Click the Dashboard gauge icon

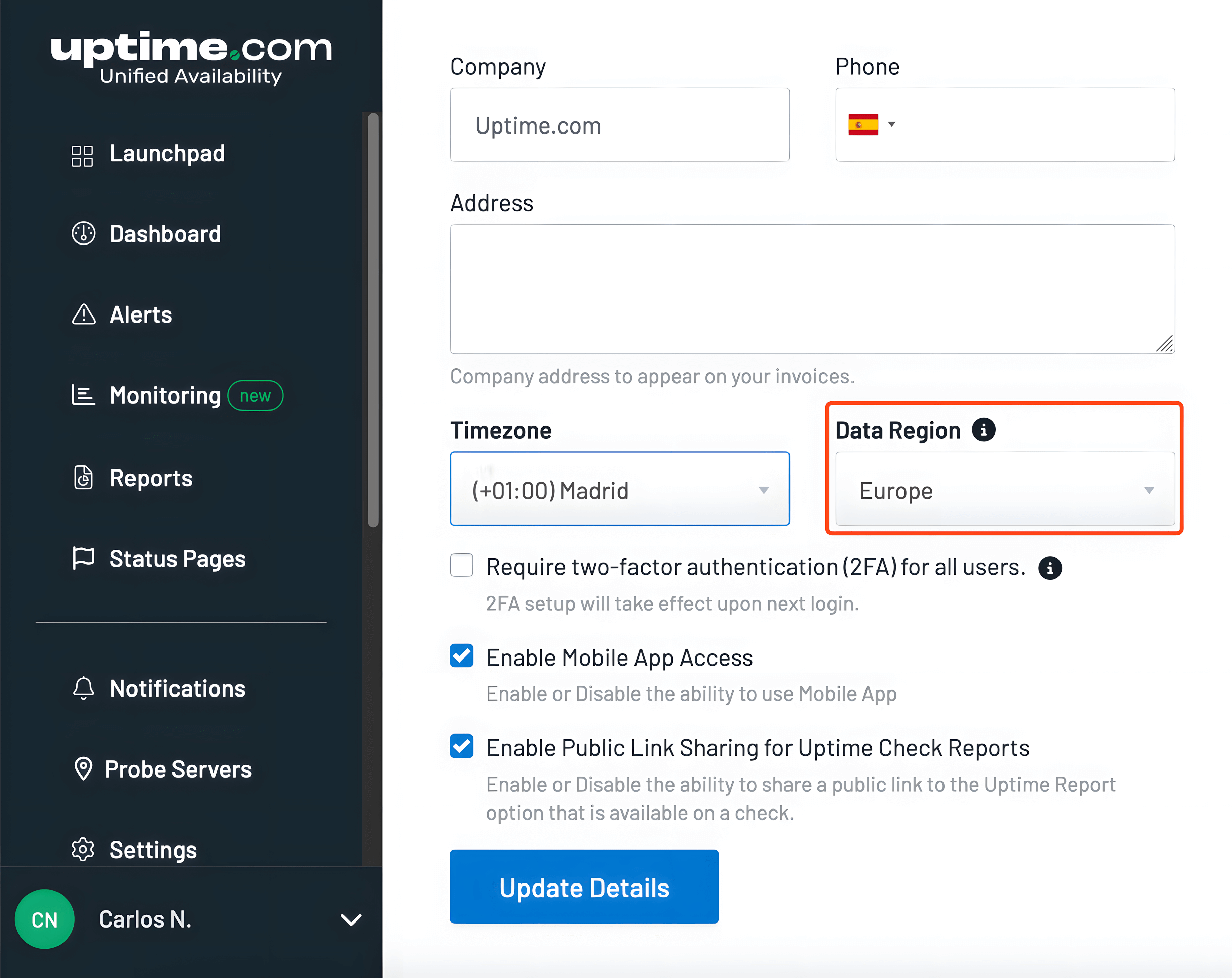tap(83, 234)
